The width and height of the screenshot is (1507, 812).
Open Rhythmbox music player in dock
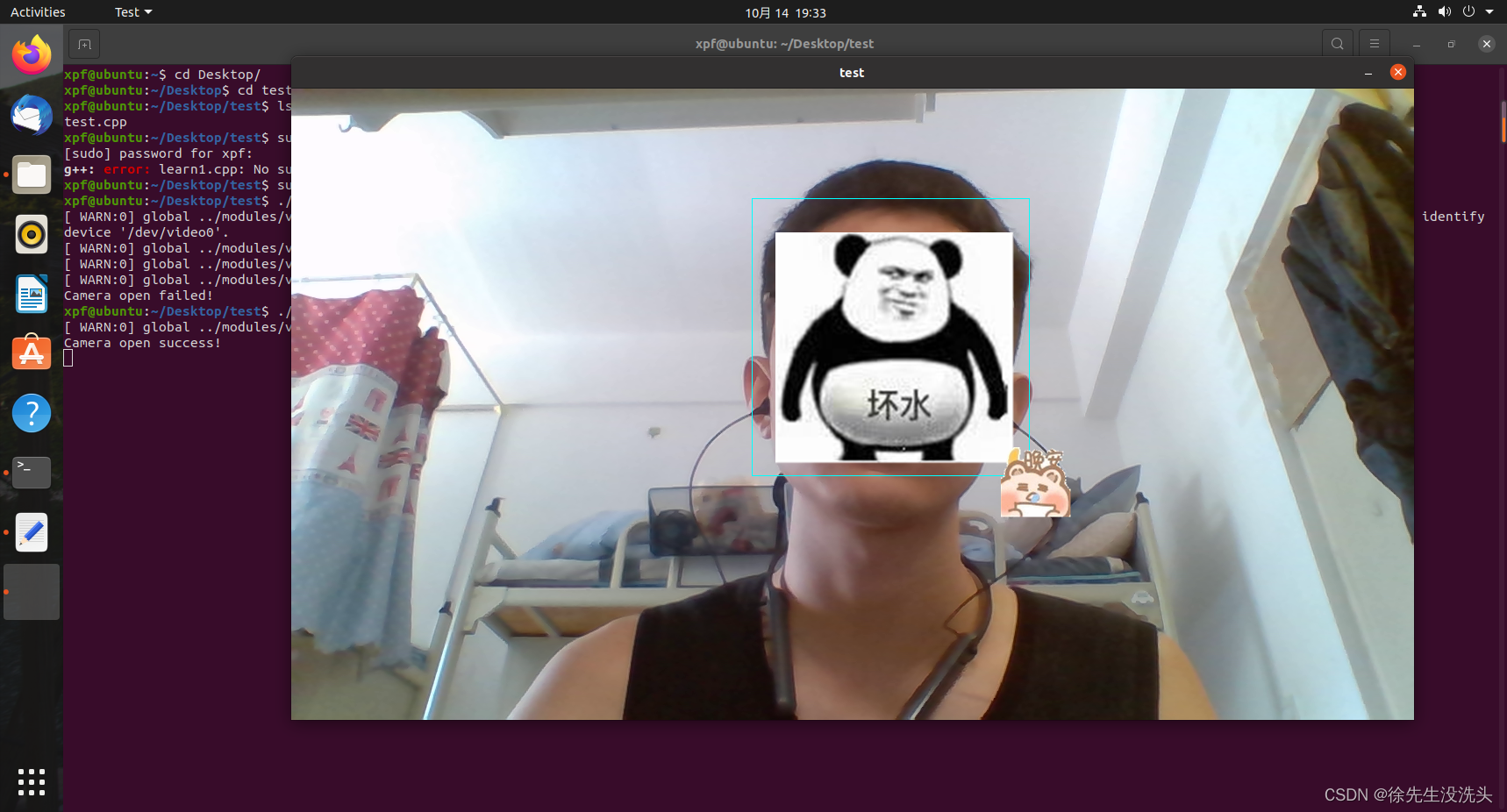pos(32,234)
